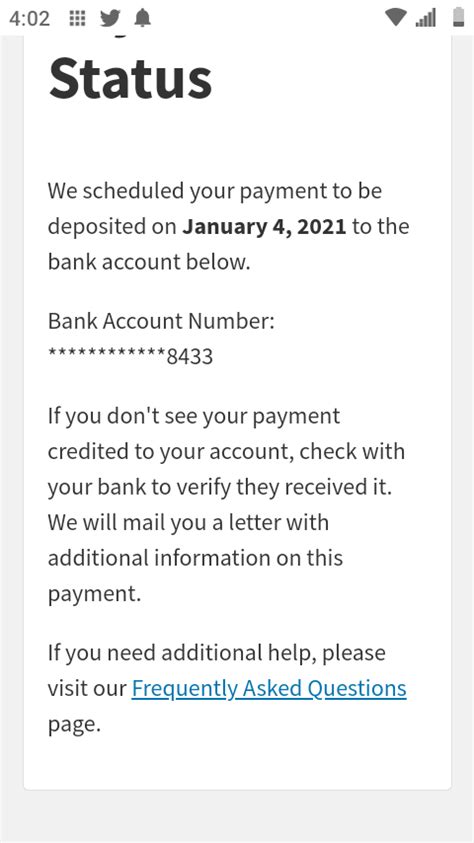This screenshot has width=474, height=843.
Task: Click the 'bank account below' text
Action: pyautogui.click(x=149, y=262)
